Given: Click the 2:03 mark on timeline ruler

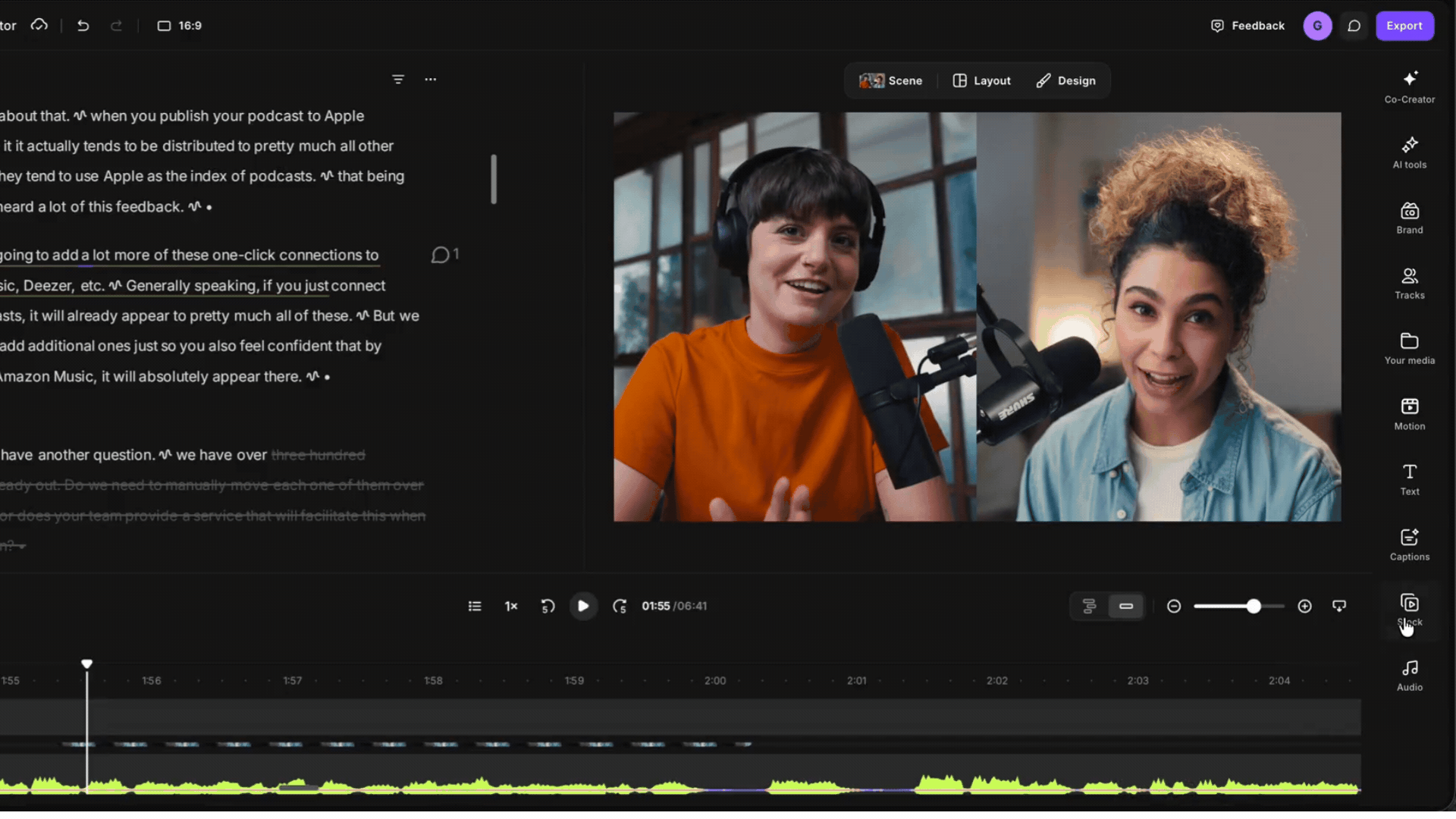Looking at the screenshot, I should coord(1137,680).
